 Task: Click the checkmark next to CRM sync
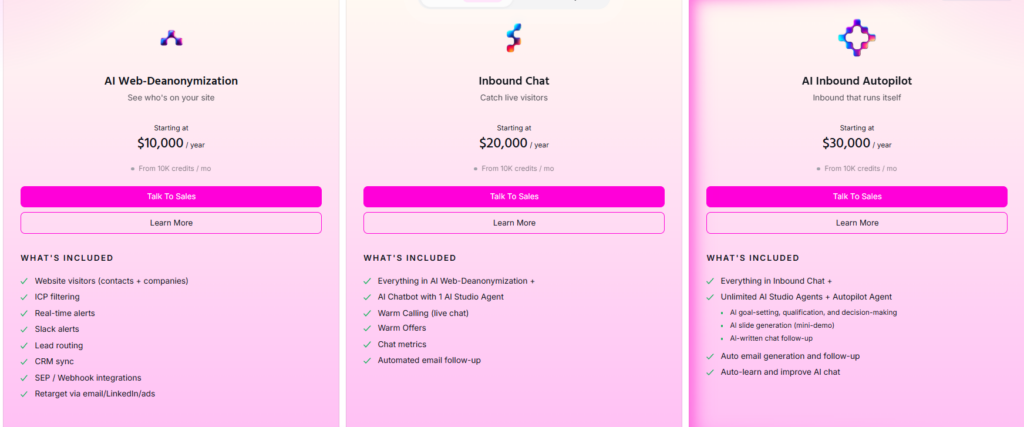coord(24,362)
